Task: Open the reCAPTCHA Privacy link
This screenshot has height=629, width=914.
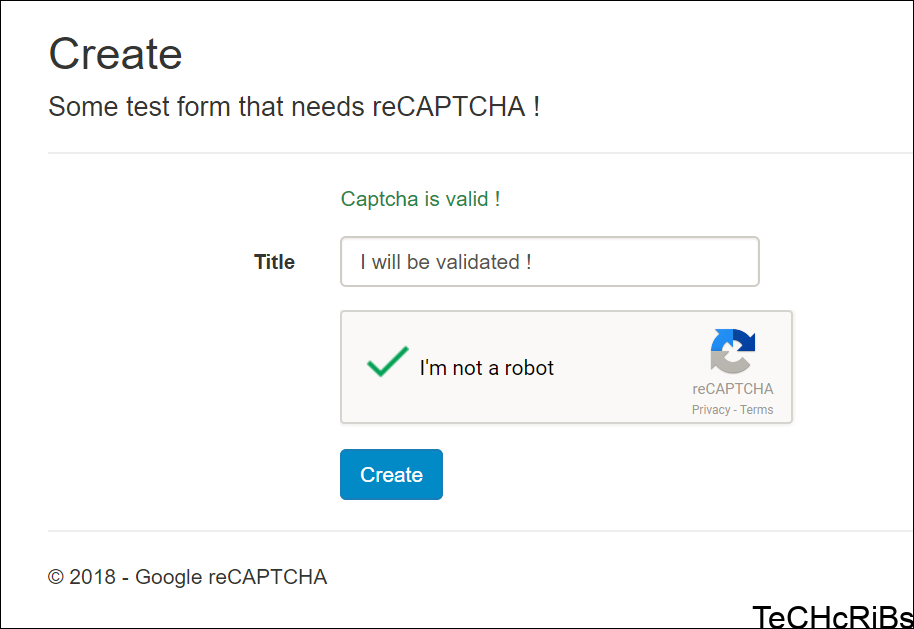Action: pos(711,409)
